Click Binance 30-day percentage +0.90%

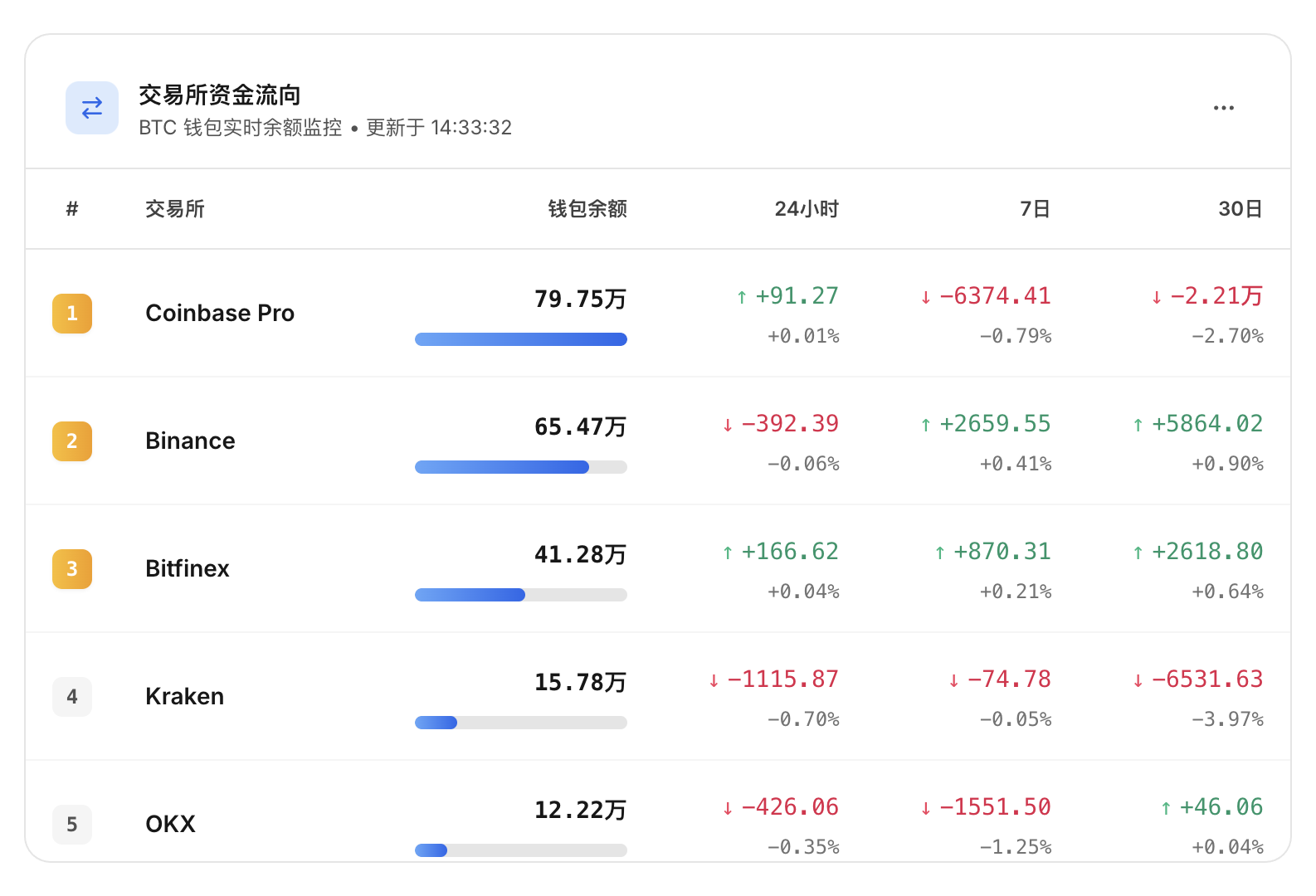coord(1228,464)
